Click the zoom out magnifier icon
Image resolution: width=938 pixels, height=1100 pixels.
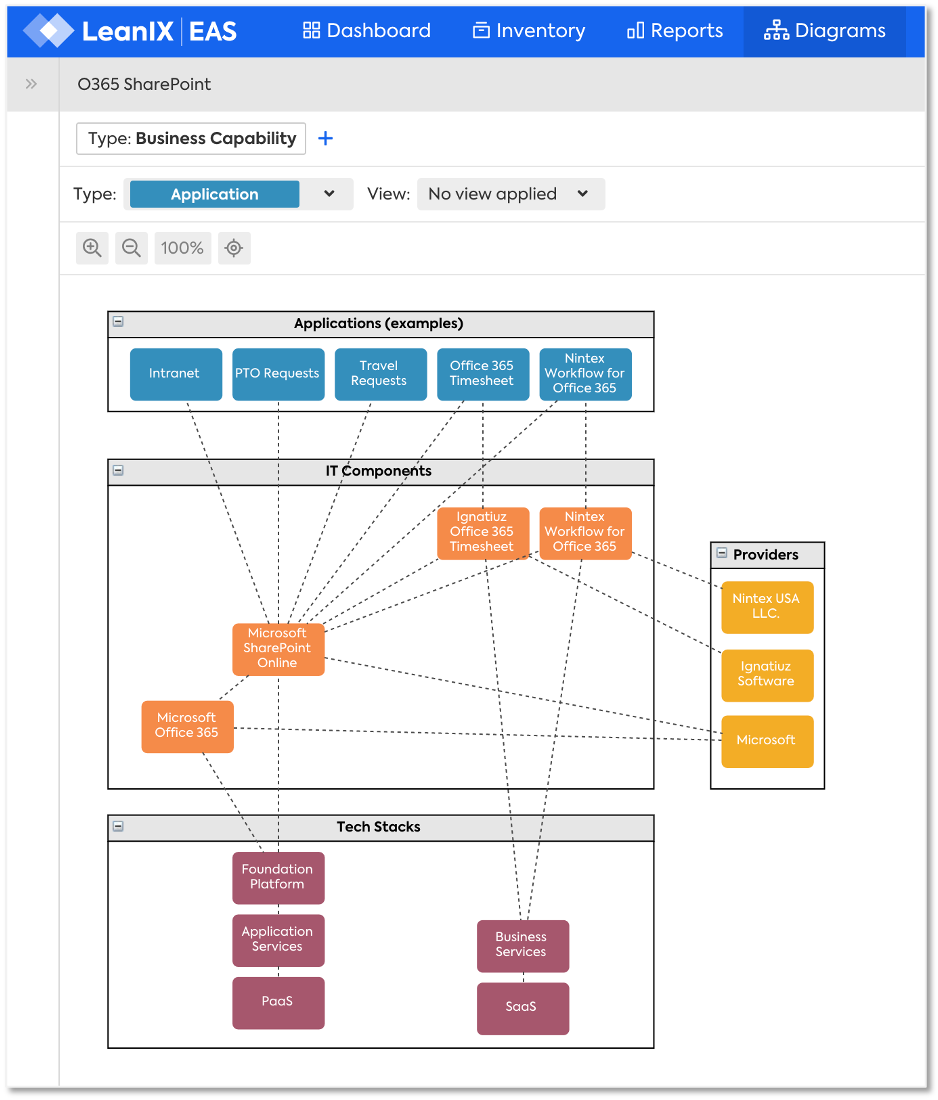pyautogui.click(x=131, y=248)
